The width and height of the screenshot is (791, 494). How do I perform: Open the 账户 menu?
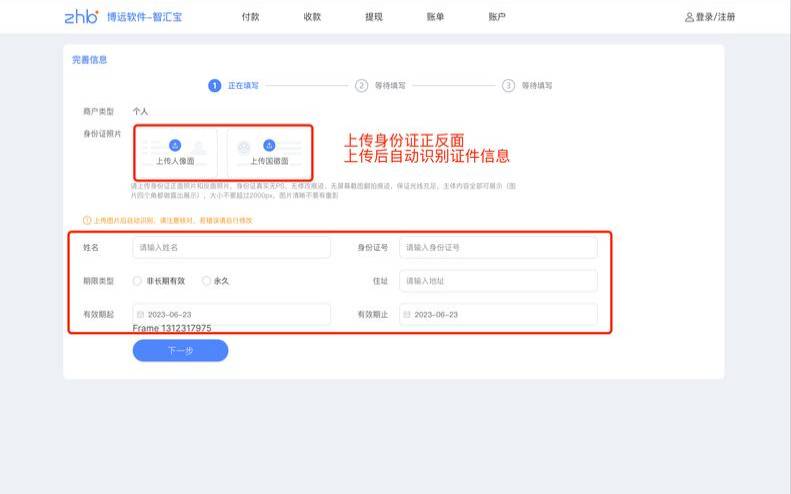click(x=497, y=17)
